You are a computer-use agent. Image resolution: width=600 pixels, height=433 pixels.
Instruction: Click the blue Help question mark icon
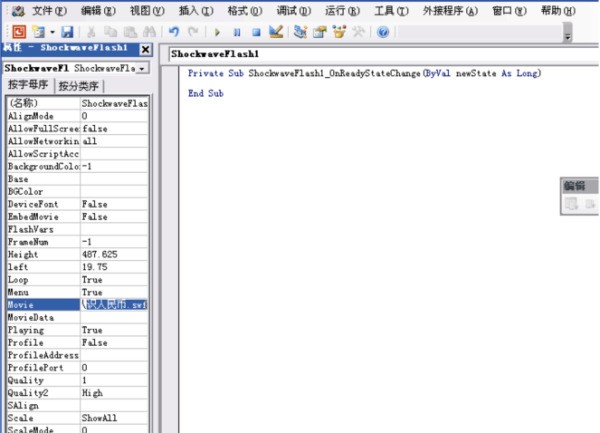tap(383, 33)
